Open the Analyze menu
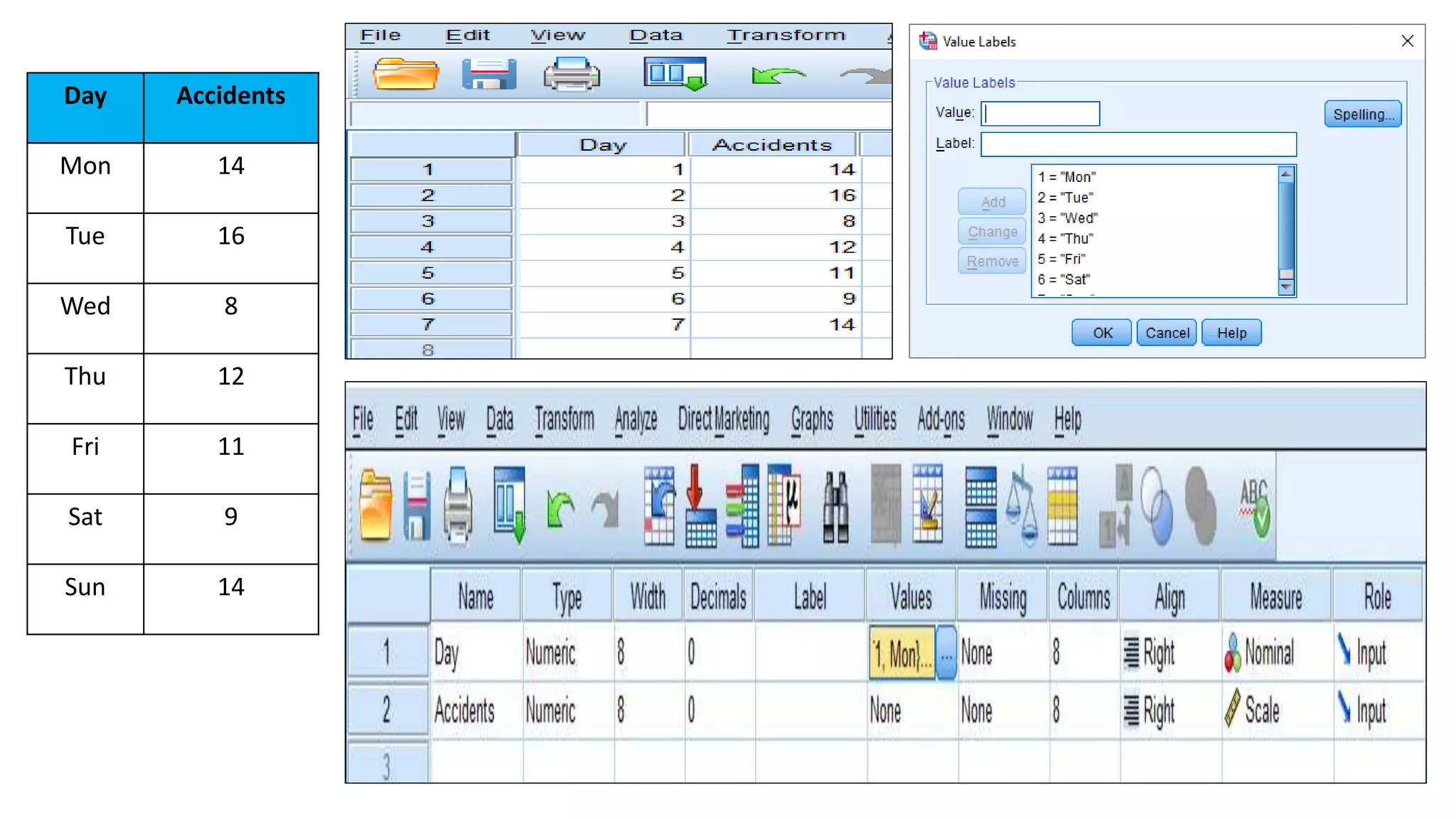Viewport: 1456px width, 819px height. point(636,419)
